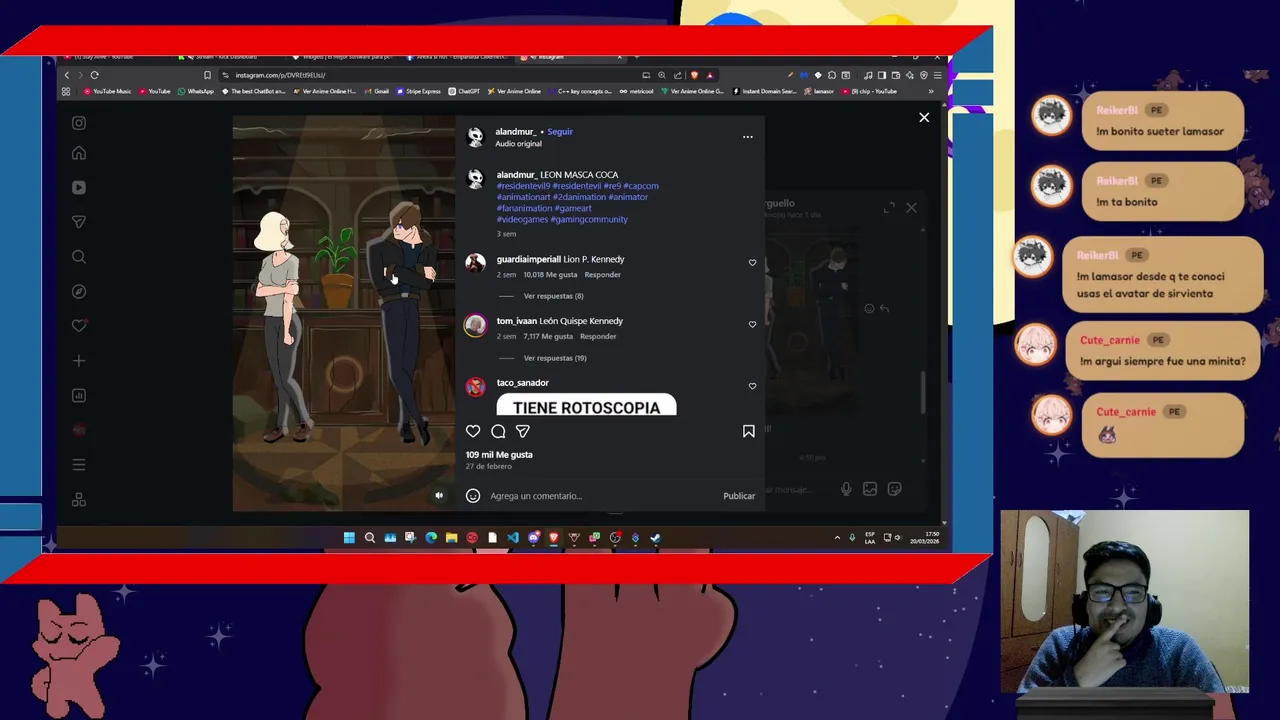Open the TIENE ROTOSCOPIA GIF comment
1280x720 pixels.
click(586, 405)
